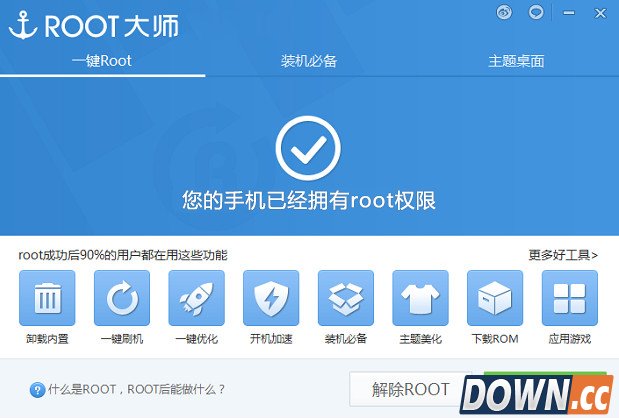Select the 开机加速 shield icon
Screen dimensions: 619x420
(x=271, y=298)
